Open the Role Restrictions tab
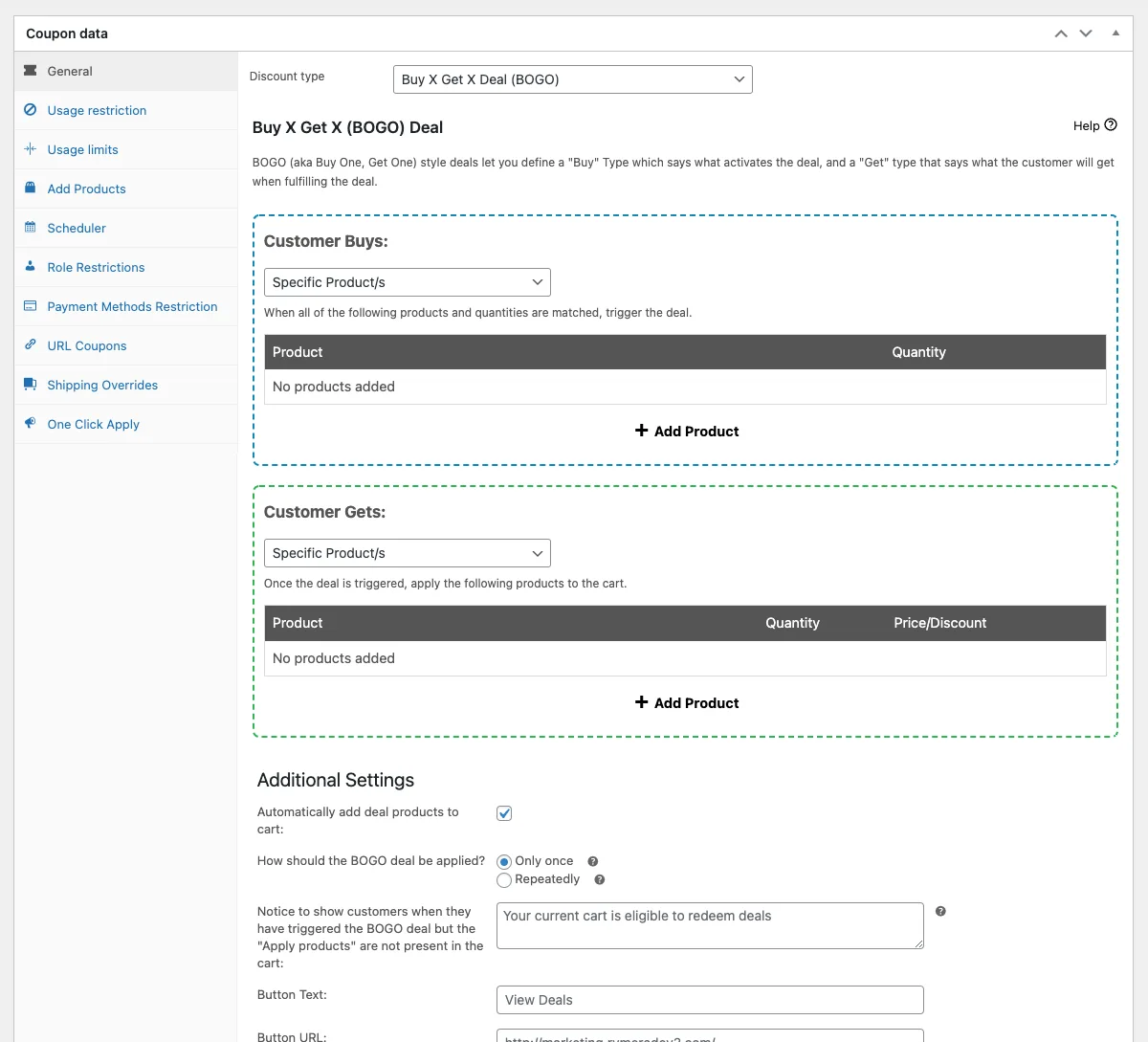The height and width of the screenshot is (1042, 1148). point(125,267)
